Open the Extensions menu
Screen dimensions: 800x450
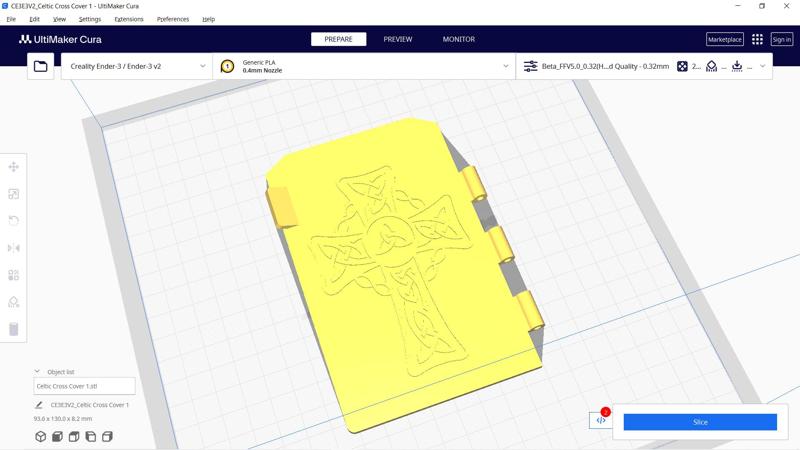pyautogui.click(x=129, y=19)
